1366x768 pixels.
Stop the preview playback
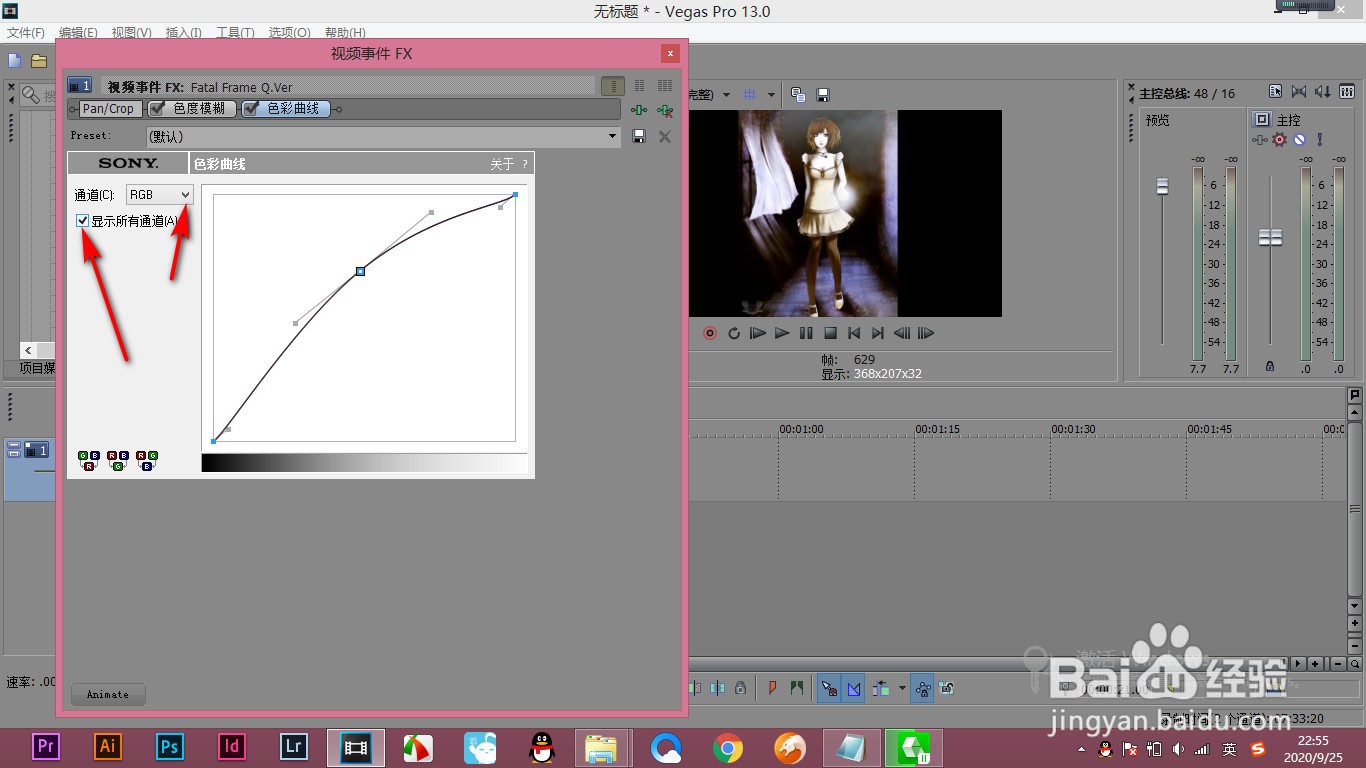tap(830, 333)
